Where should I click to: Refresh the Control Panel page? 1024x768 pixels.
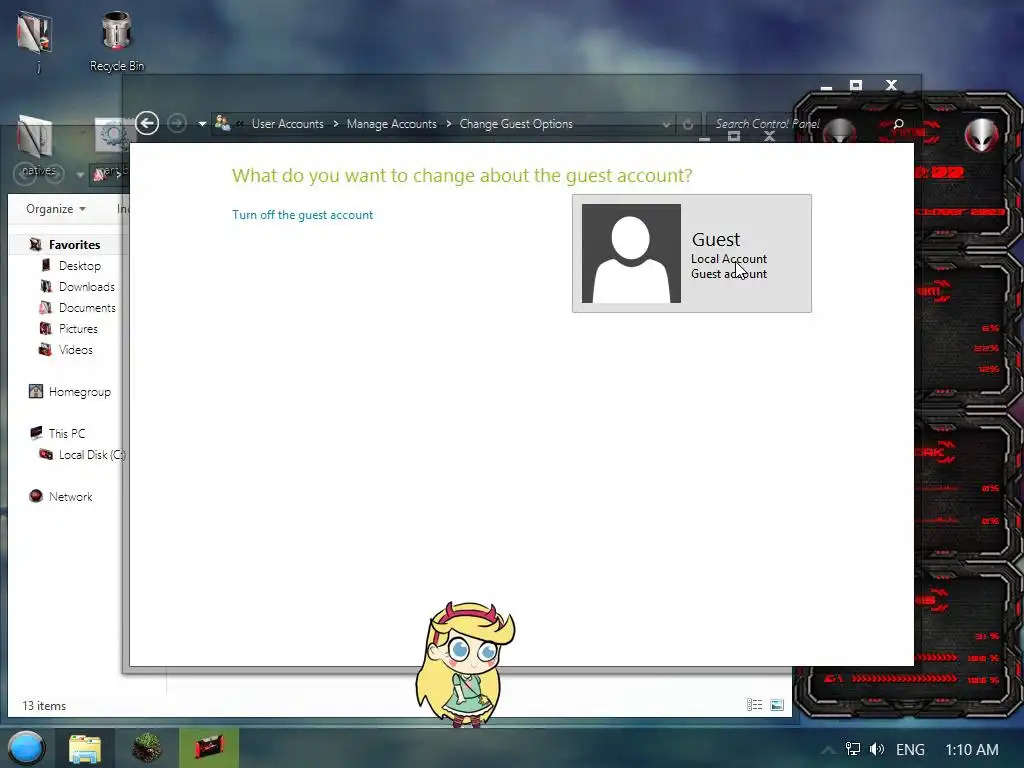tap(688, 123)
